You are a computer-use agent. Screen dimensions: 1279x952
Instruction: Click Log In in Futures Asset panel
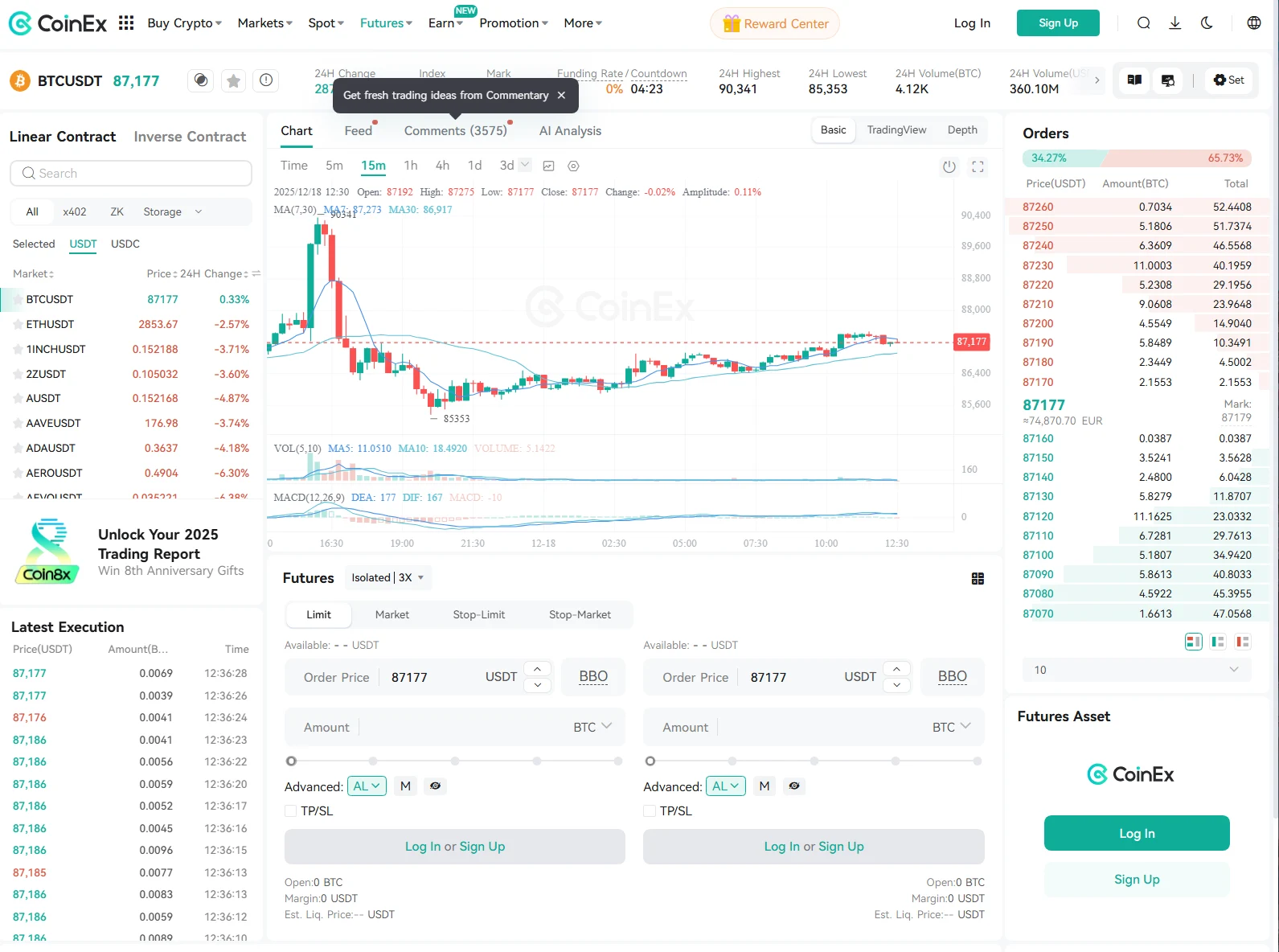point(1137,833)
